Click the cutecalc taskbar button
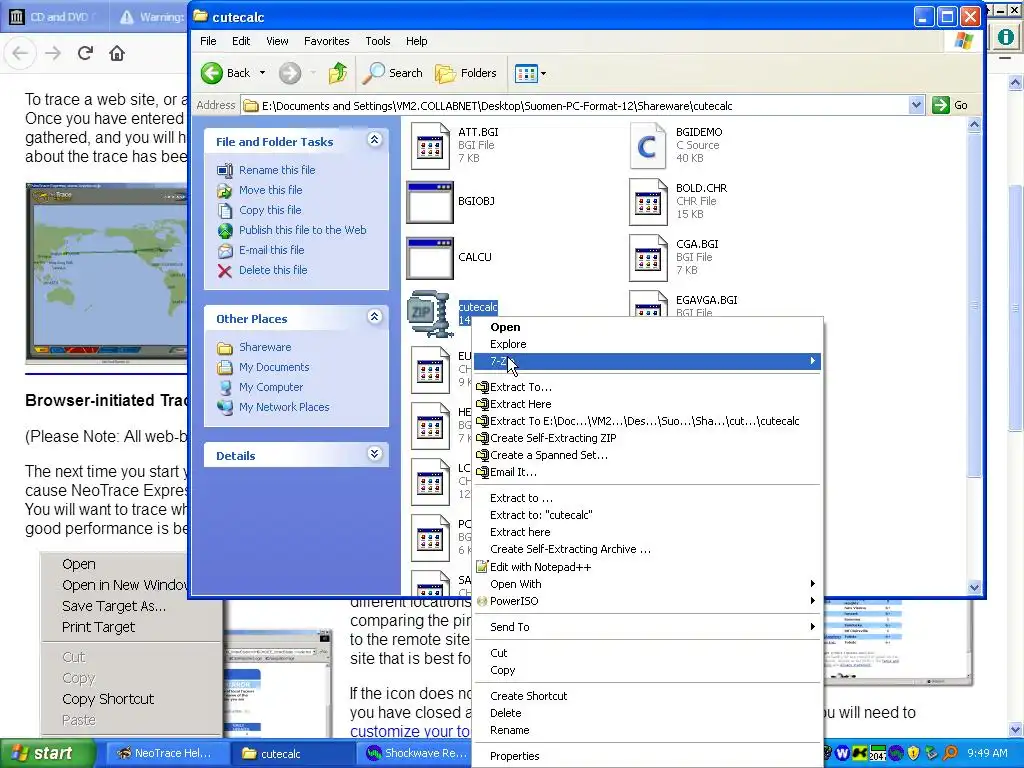The width and height of the screenshot is (1024, 768). click(294, 754)
